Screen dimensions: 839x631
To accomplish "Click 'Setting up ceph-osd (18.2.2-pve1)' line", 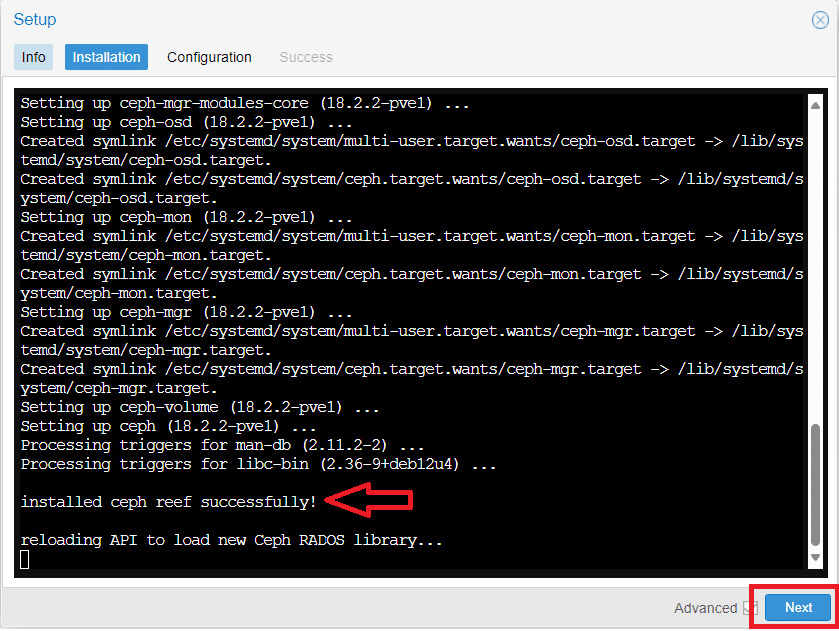I will pyautogui.click(x=186, y=123).
